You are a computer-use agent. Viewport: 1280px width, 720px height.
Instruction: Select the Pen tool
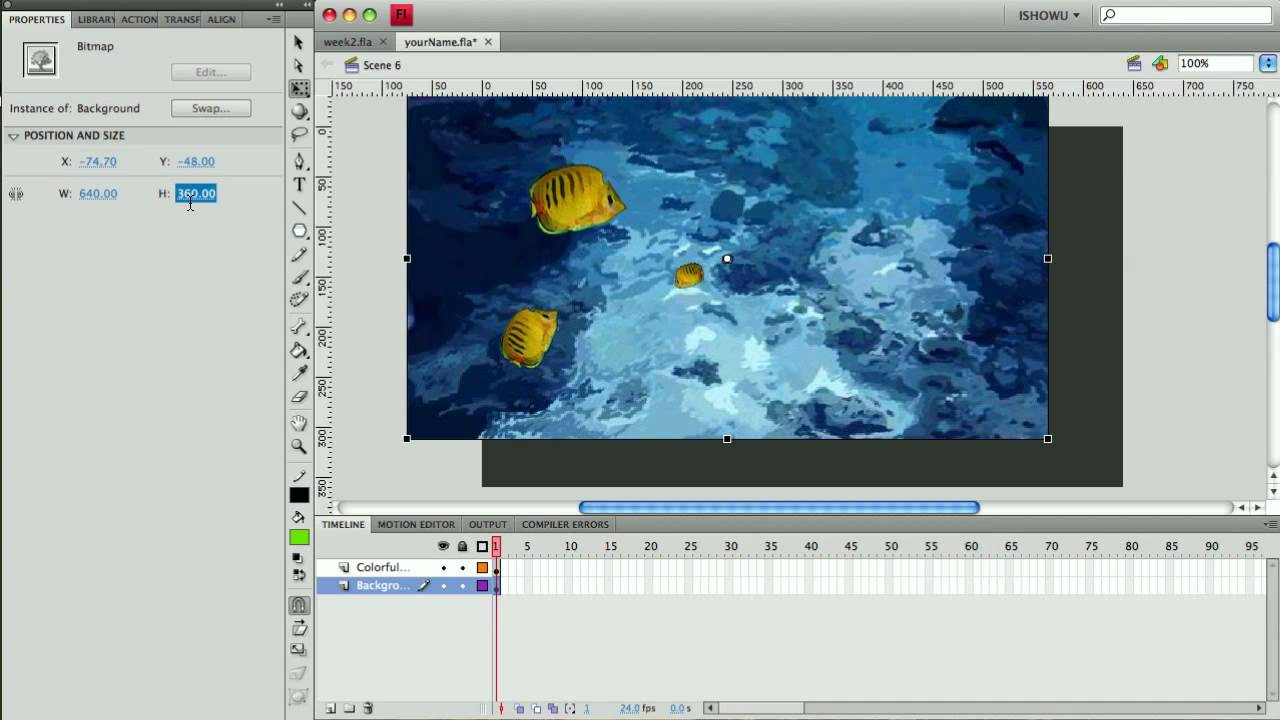coord(299,161)
